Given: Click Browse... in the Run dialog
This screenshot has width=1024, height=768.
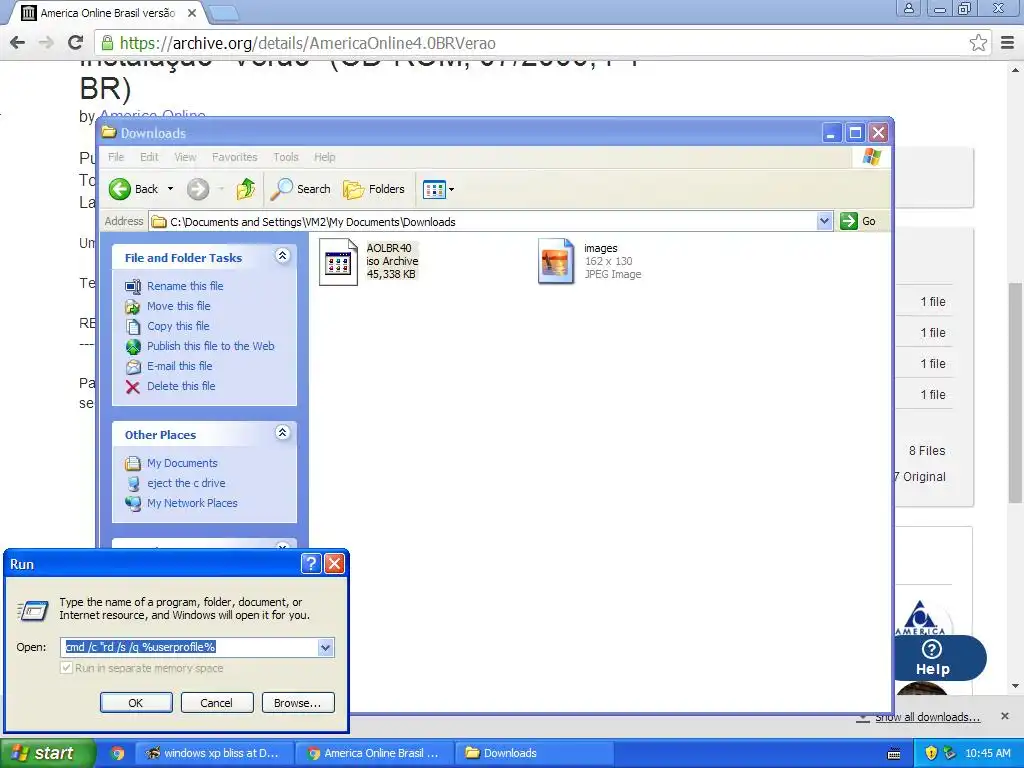Looking at the screenshot, I should (298, 703).
